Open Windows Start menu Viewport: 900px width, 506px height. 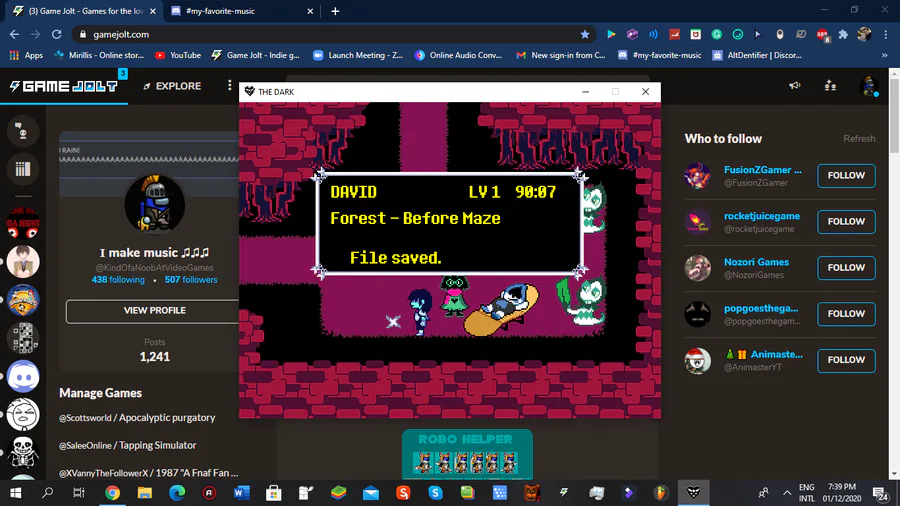(15, 493)
